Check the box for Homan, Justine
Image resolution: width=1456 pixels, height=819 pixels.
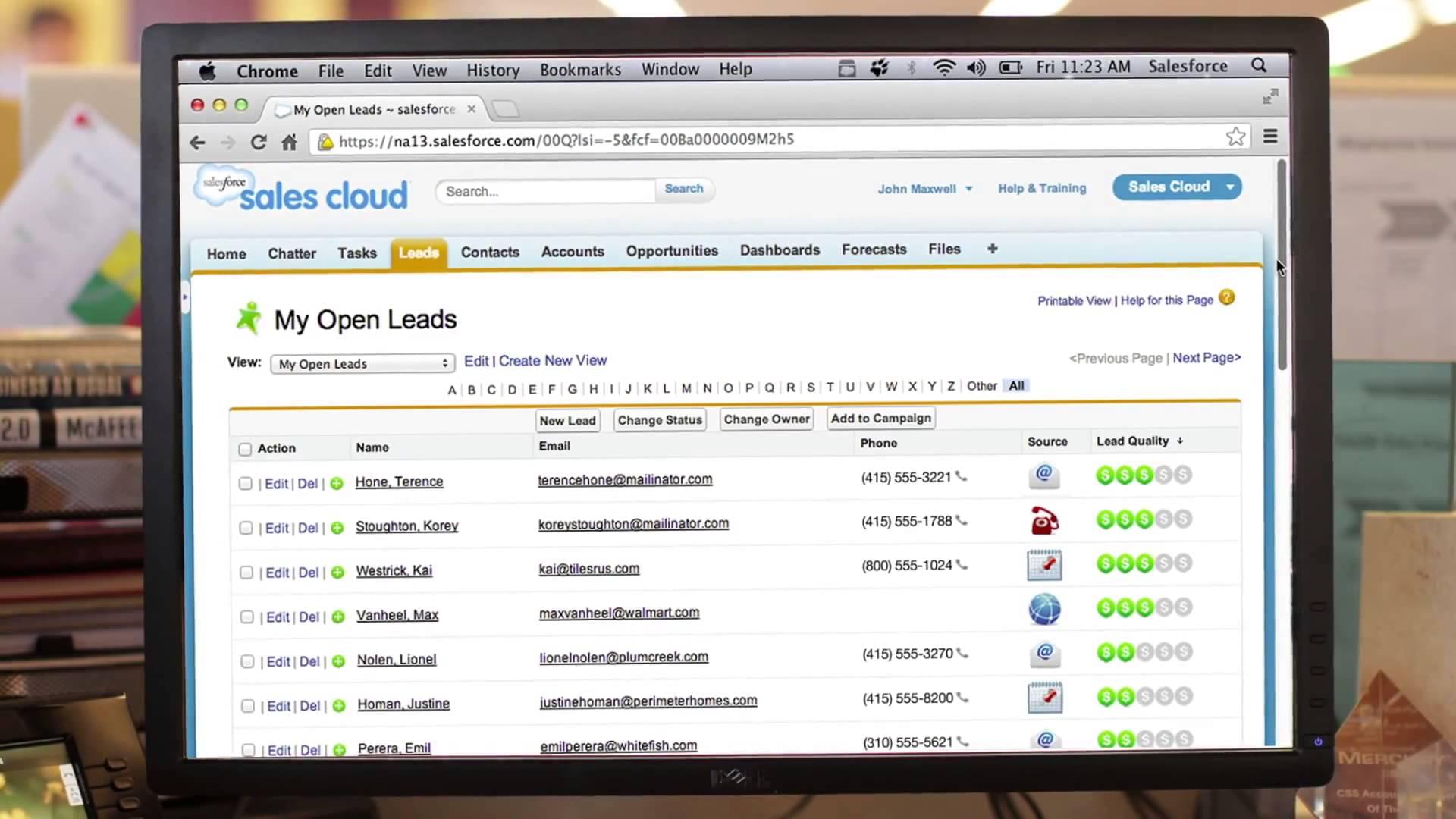coord(247,706)
